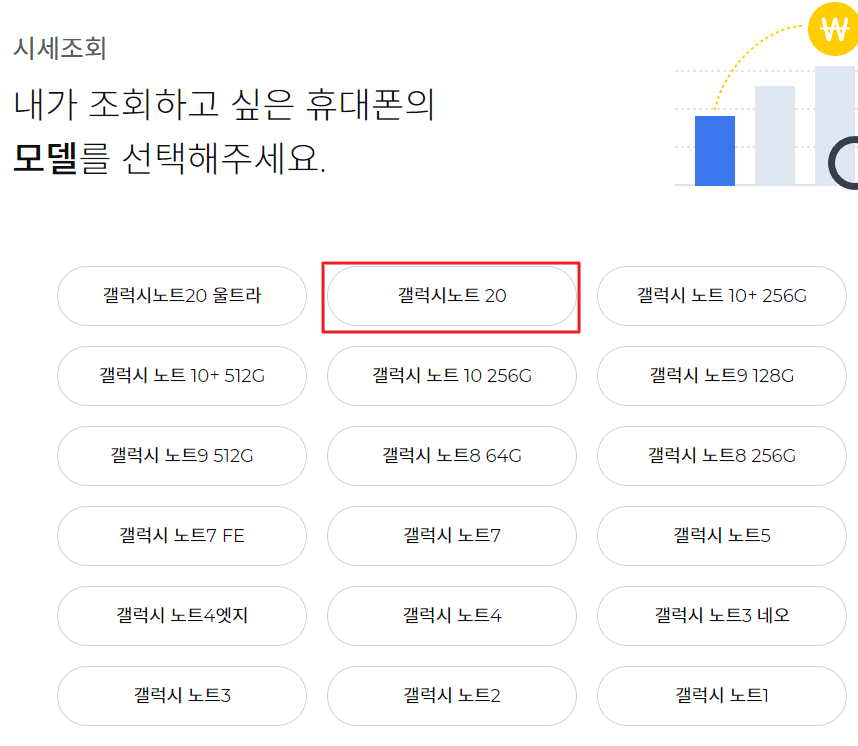Choose the 갤럭시 노트1 model

click(x=721, y=696)
